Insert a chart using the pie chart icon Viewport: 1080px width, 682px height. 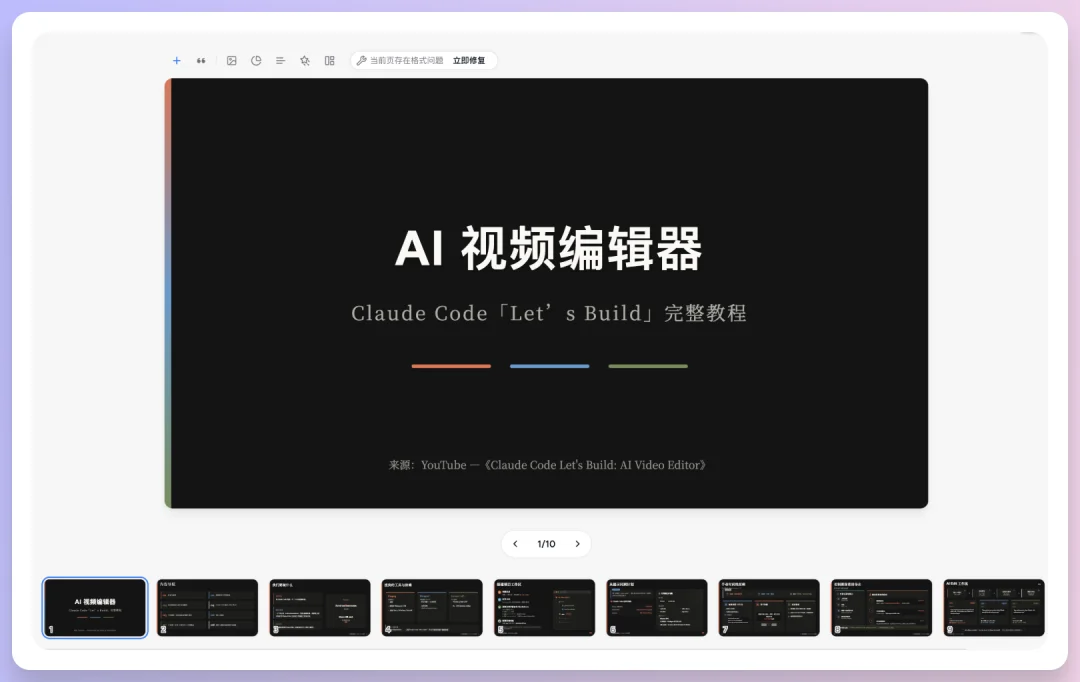pyautogui.click(x=256, y=60)
